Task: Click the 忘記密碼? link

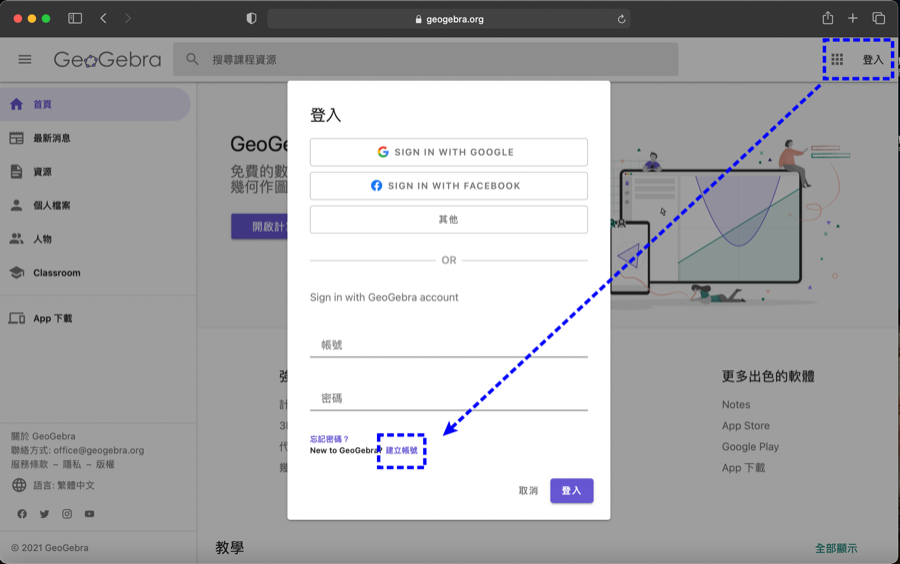Action: (x=329, y=439)
